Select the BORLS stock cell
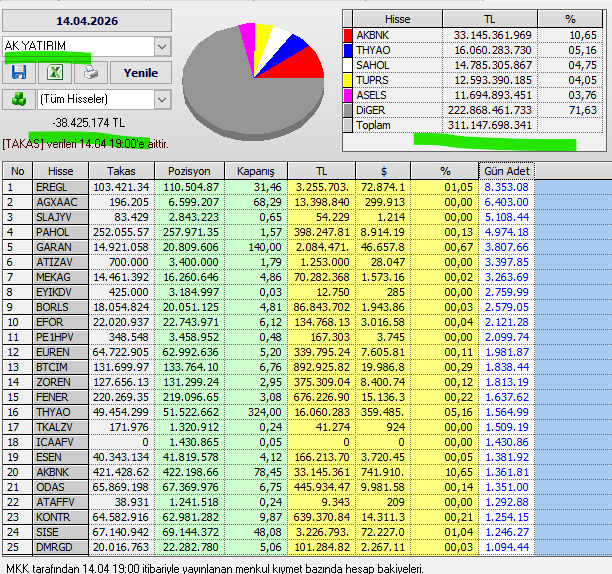 point(60,307)
